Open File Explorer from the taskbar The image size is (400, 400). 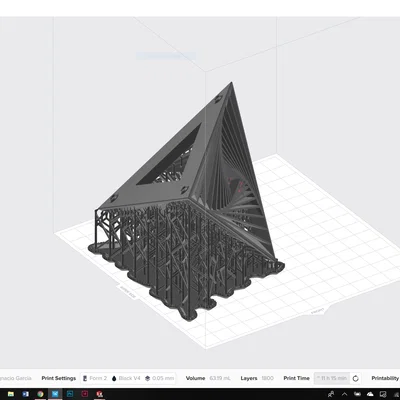(11, 394)
